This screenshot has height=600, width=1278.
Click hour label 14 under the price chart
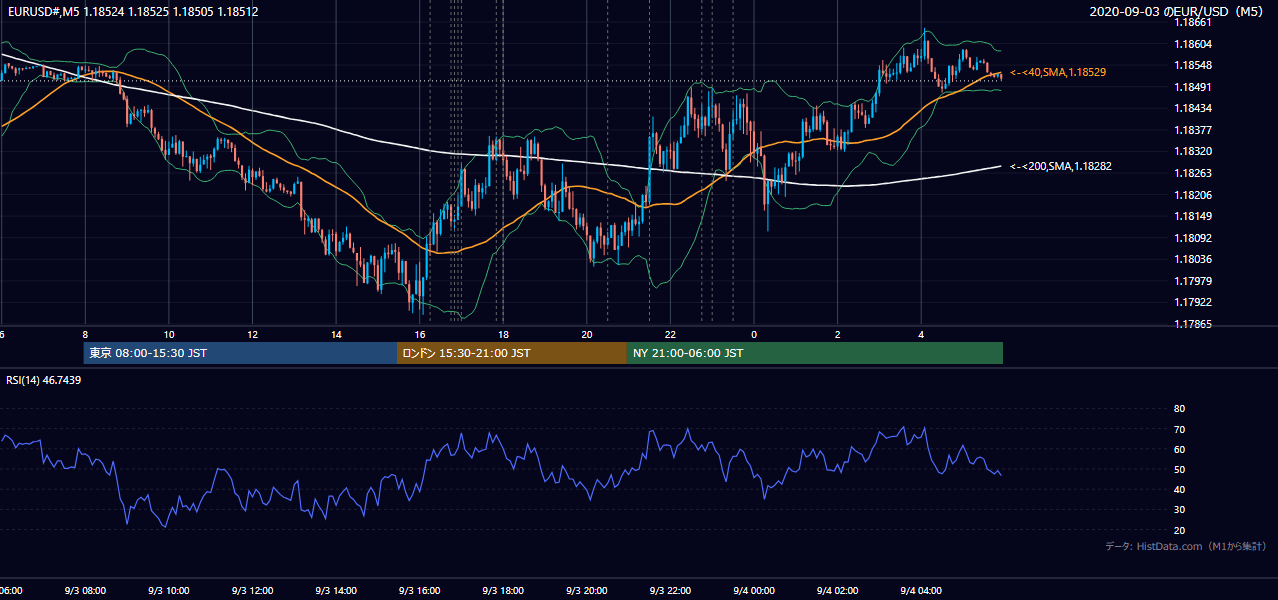tap(336, 334)
